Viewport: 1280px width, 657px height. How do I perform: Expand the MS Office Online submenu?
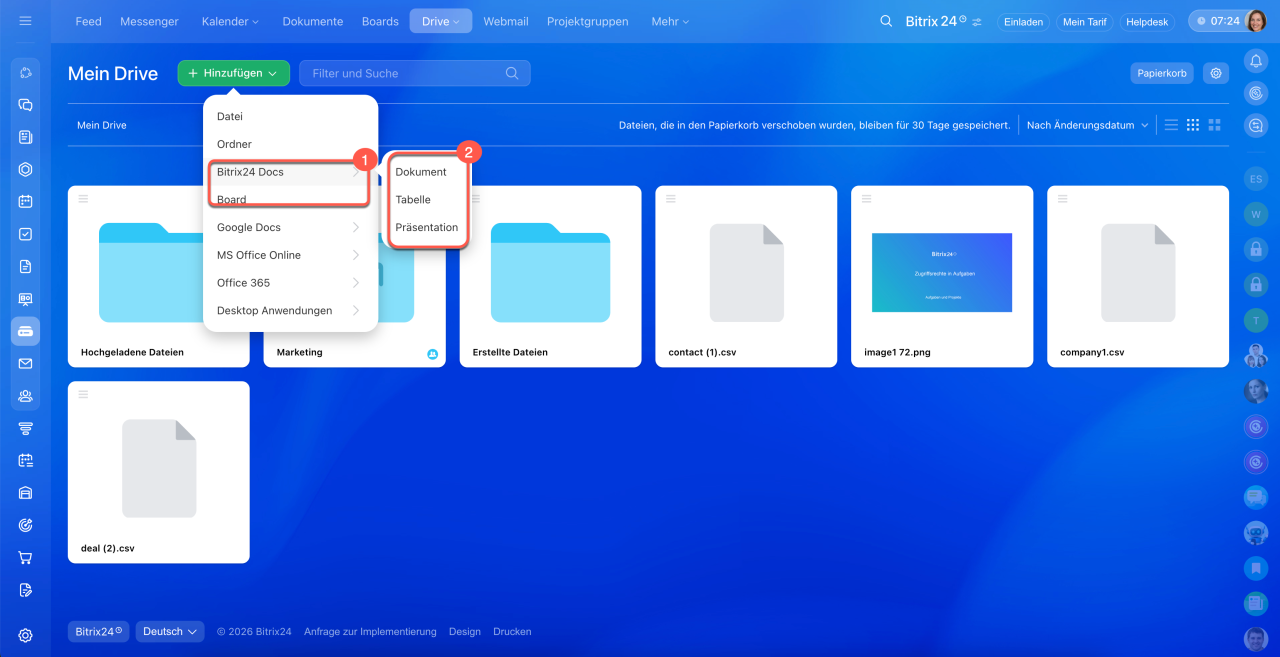(x=290, y=255)
